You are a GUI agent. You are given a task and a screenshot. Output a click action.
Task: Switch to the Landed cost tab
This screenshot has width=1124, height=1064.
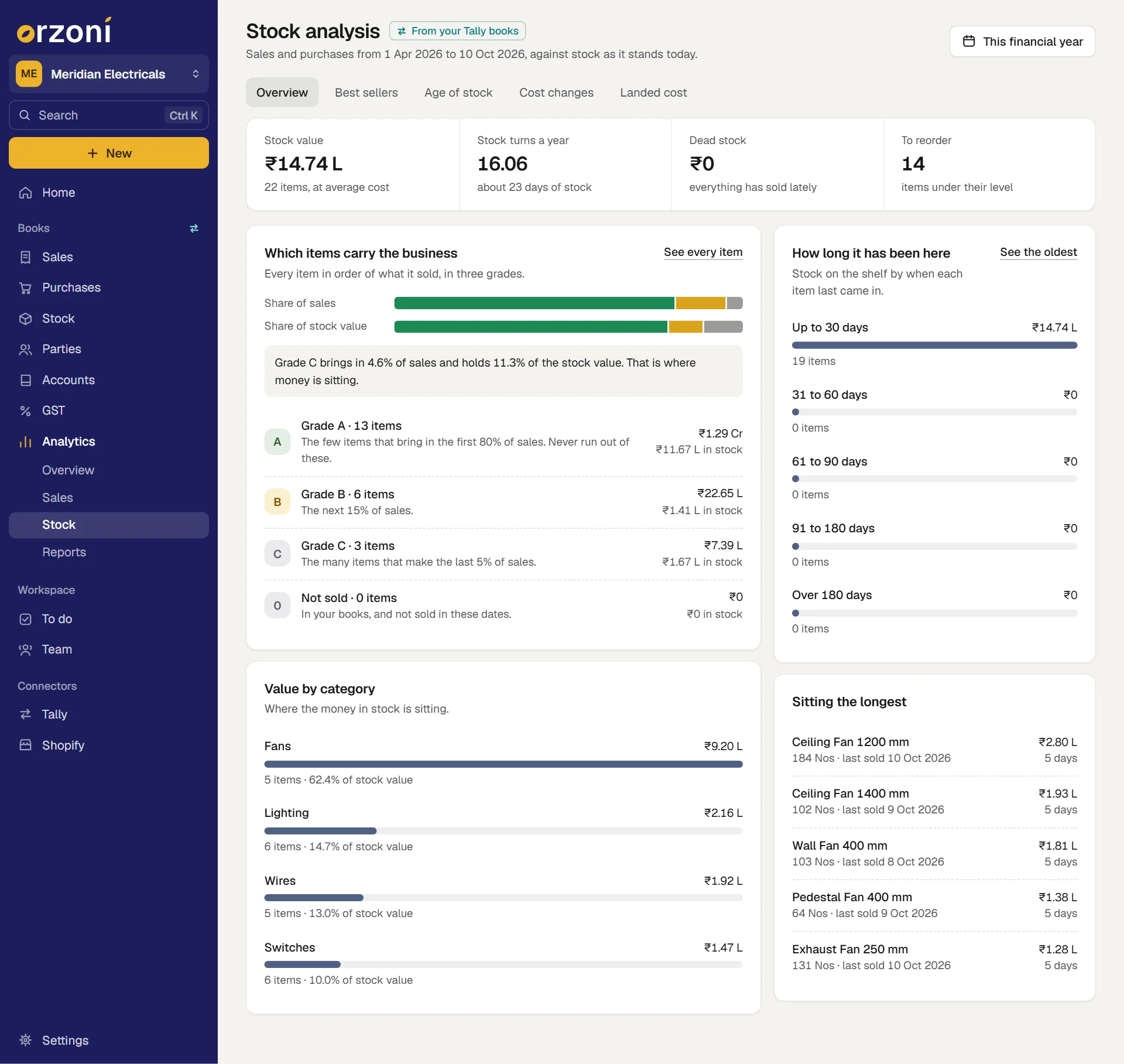(x=653, y=93)
